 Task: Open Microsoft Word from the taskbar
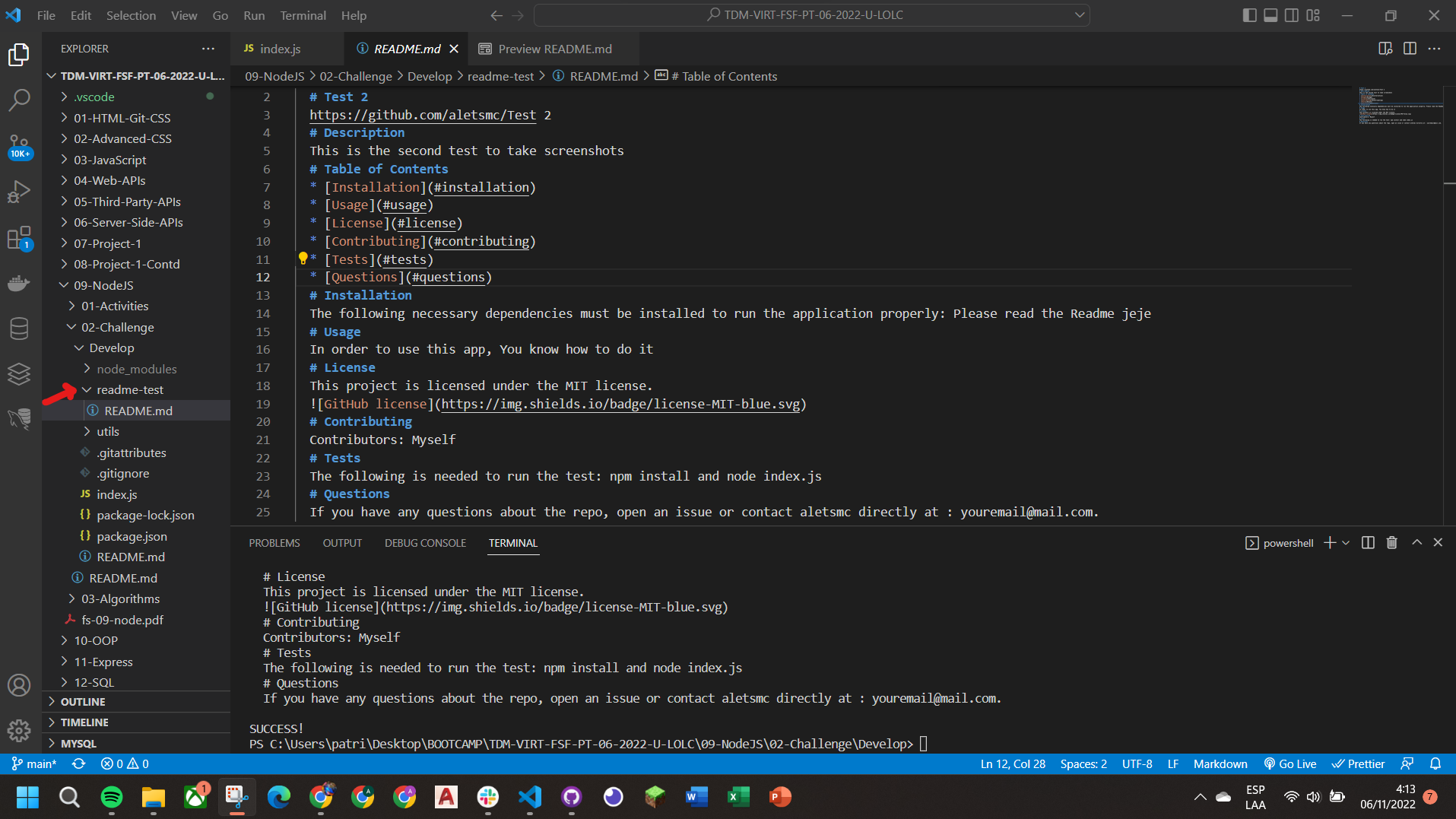coord(696,797)
